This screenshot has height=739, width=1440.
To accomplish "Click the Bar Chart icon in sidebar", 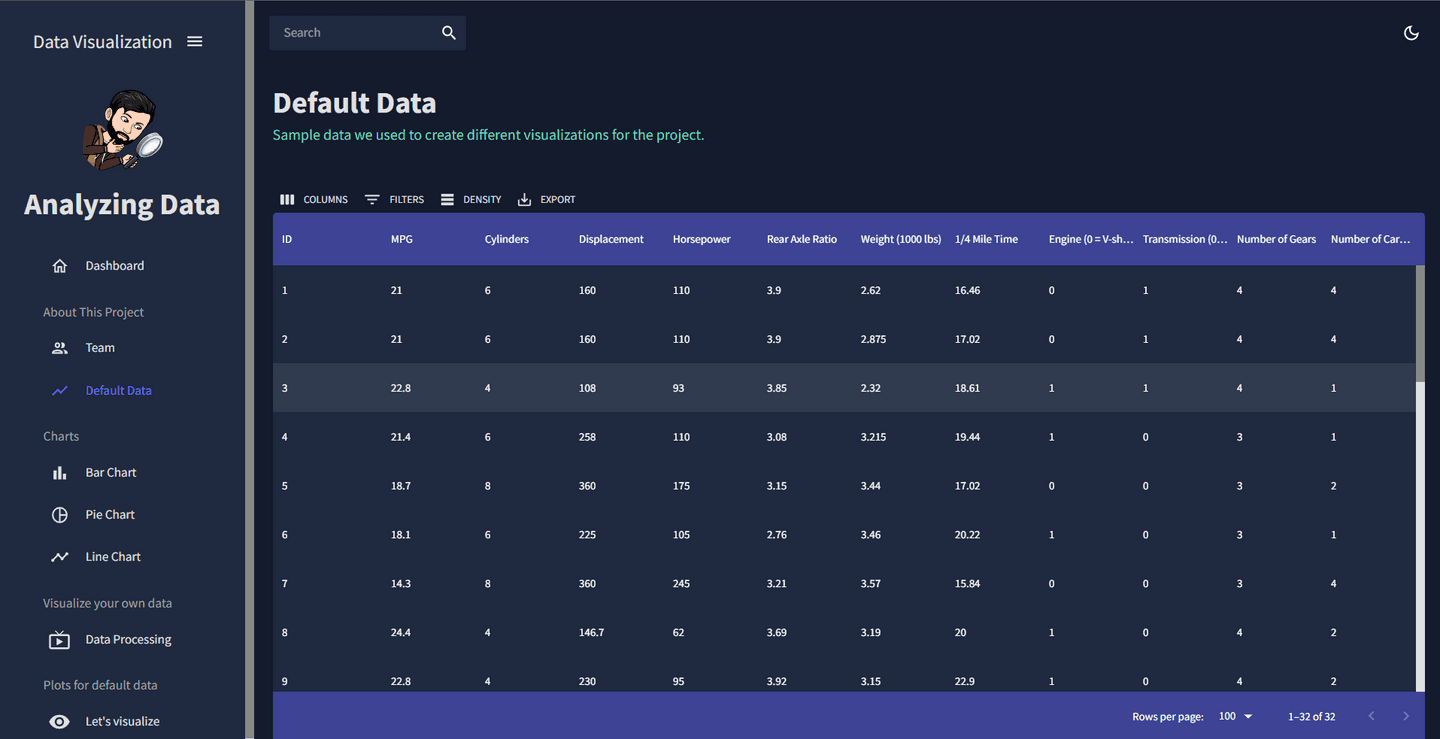I will click(x=60, y=473).
